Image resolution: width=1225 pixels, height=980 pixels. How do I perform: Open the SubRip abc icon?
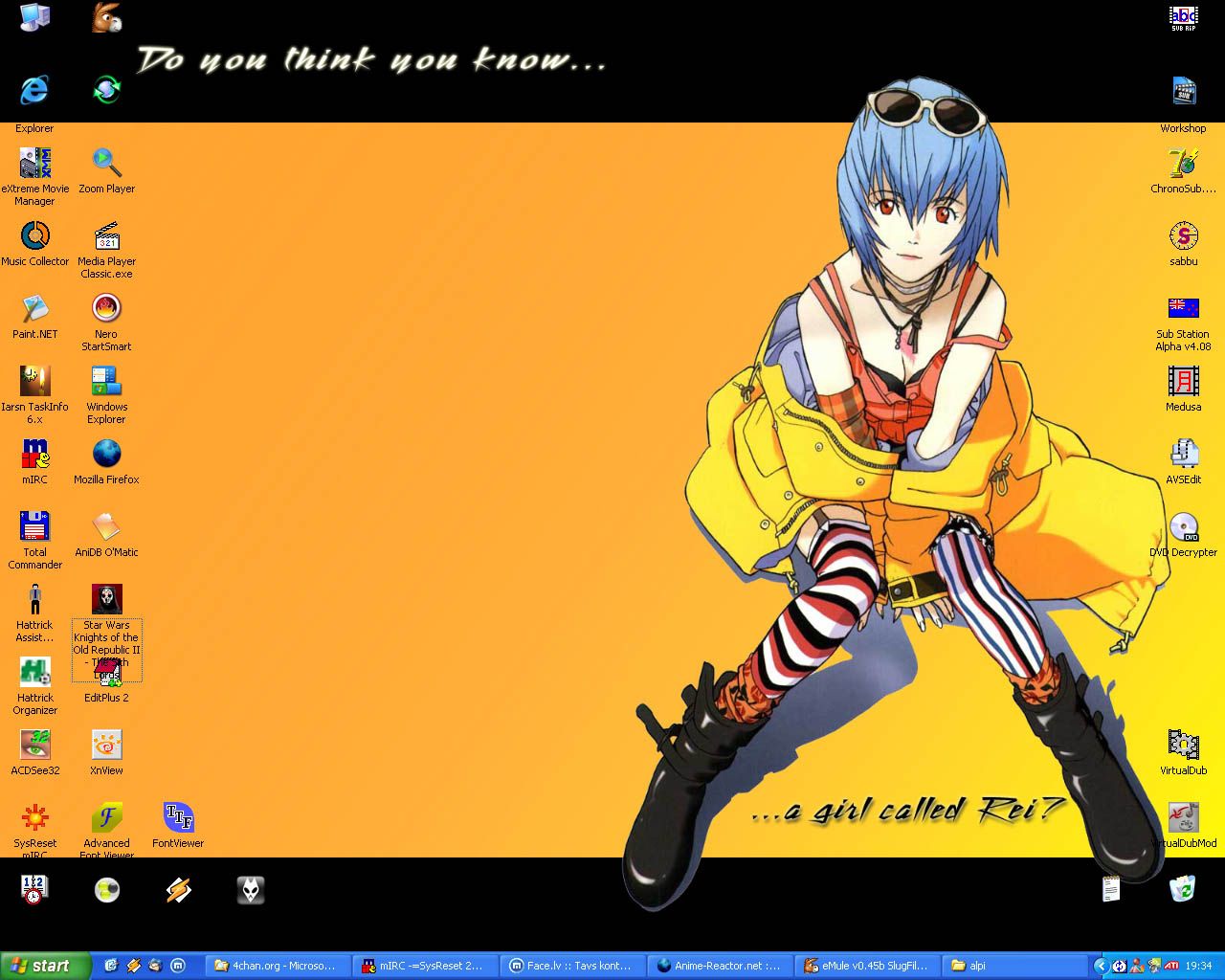point(1184,17)
